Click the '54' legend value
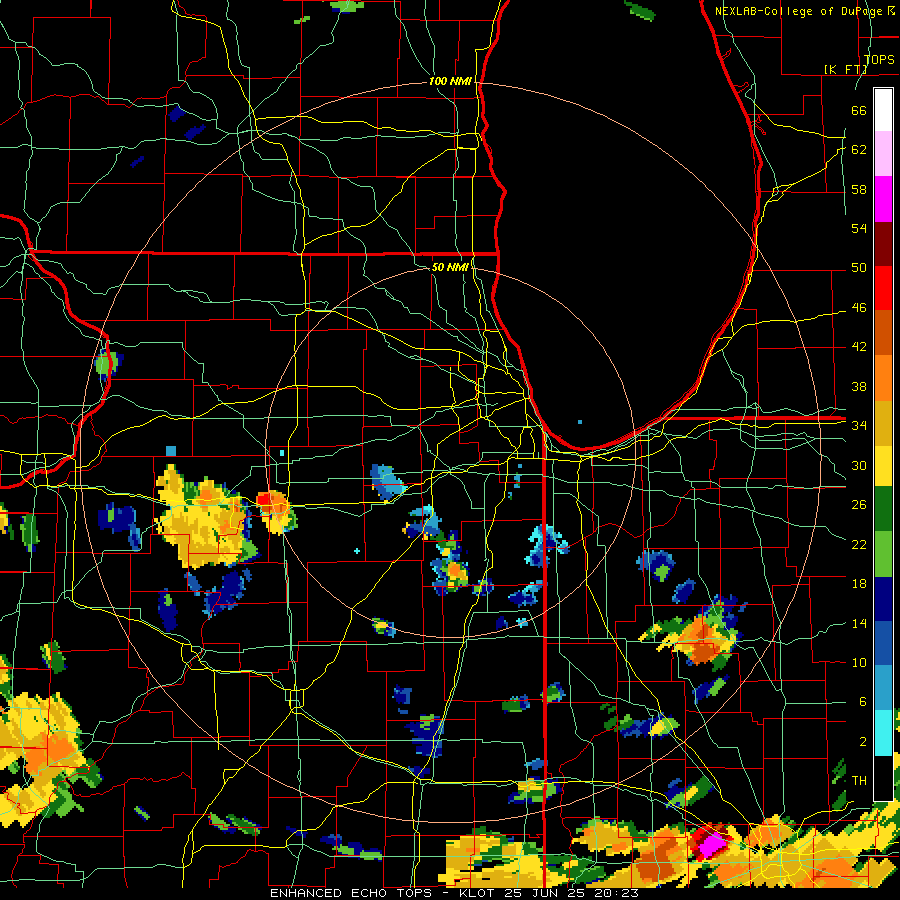900x900 pixels. (x=859, y=228)
